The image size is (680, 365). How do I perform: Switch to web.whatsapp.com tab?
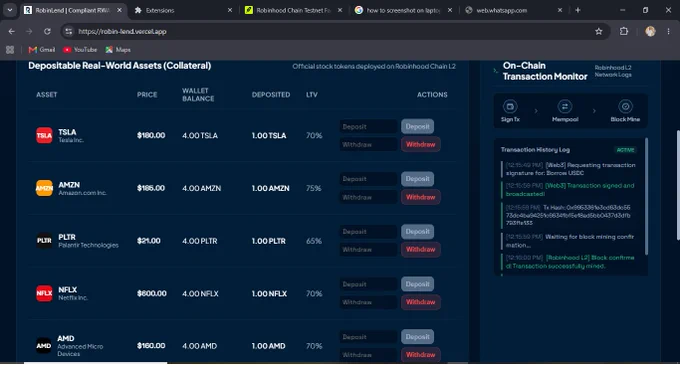[x=513, y=10]
